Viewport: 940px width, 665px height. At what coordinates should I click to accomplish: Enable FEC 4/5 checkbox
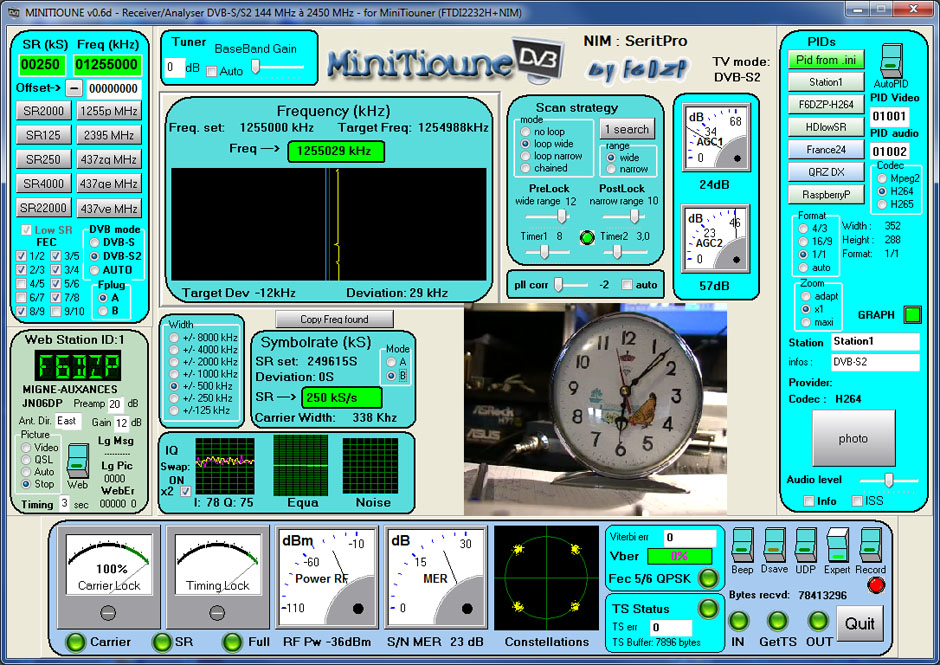(22, 284)
